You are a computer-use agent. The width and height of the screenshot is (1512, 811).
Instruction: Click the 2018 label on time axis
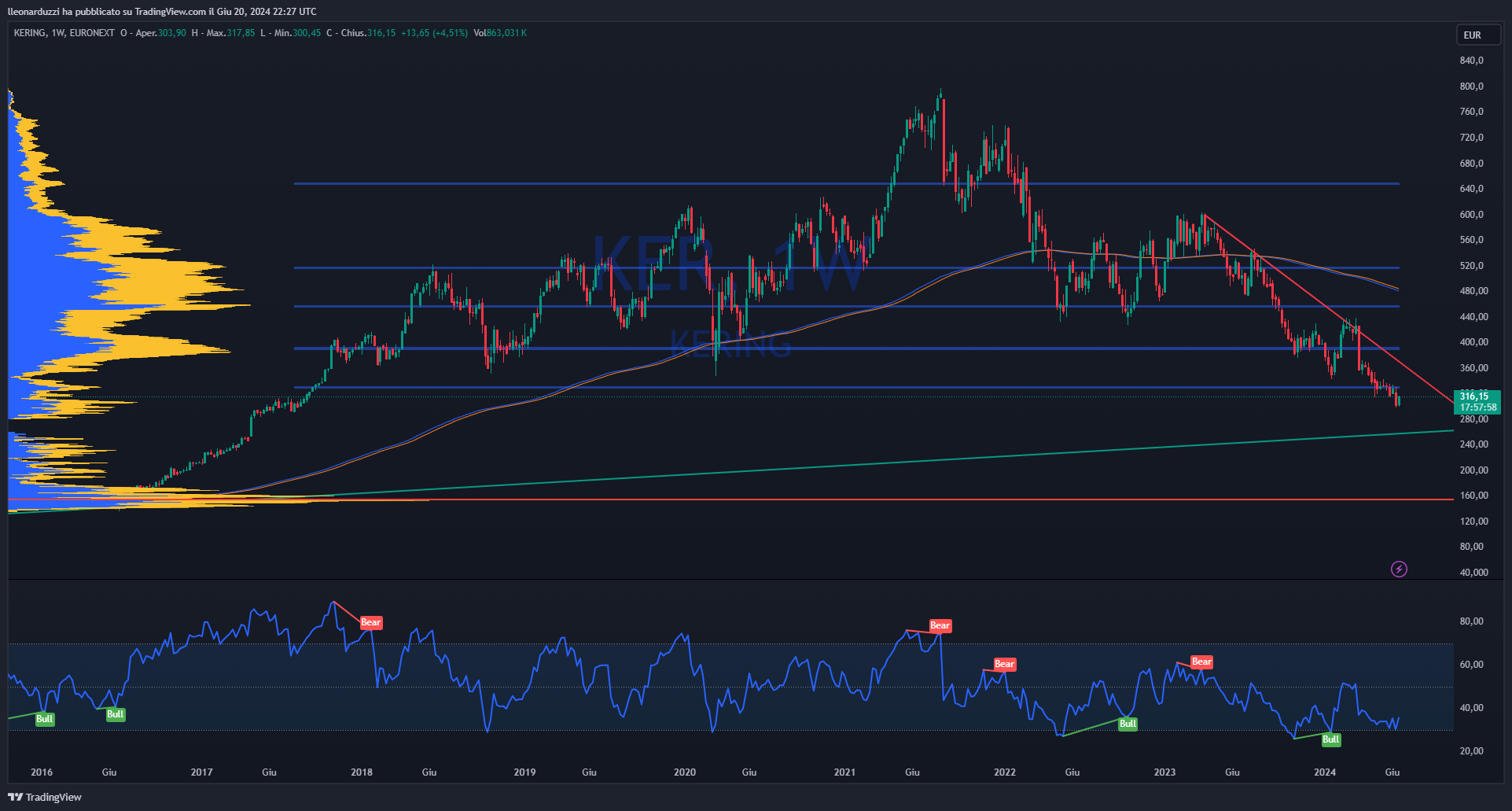(x=362, y=772)
